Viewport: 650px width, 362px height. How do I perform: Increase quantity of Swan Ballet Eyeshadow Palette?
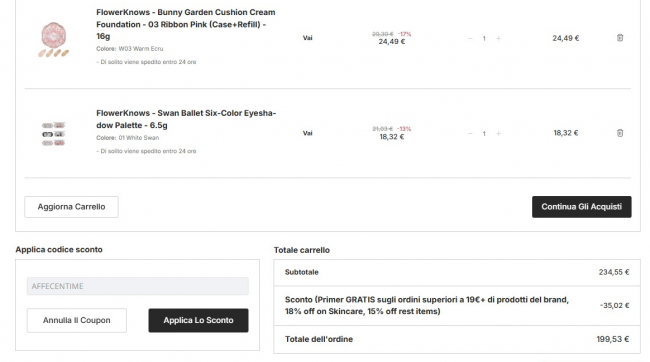[x=498, y=134]
